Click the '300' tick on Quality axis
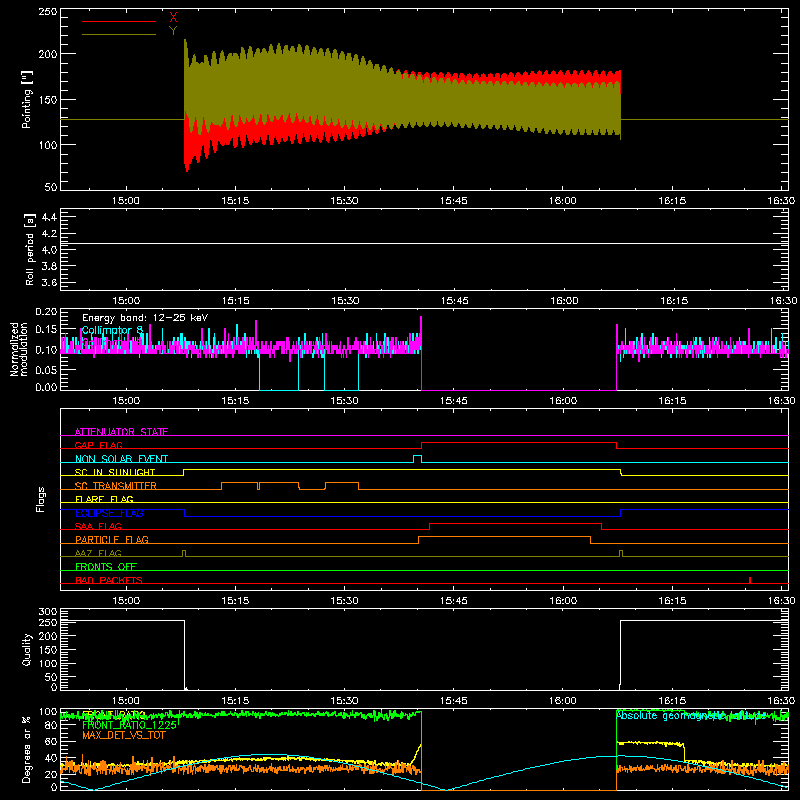This screenshot has width=800, height=800. pyautogui.click(x=48, y=612)
